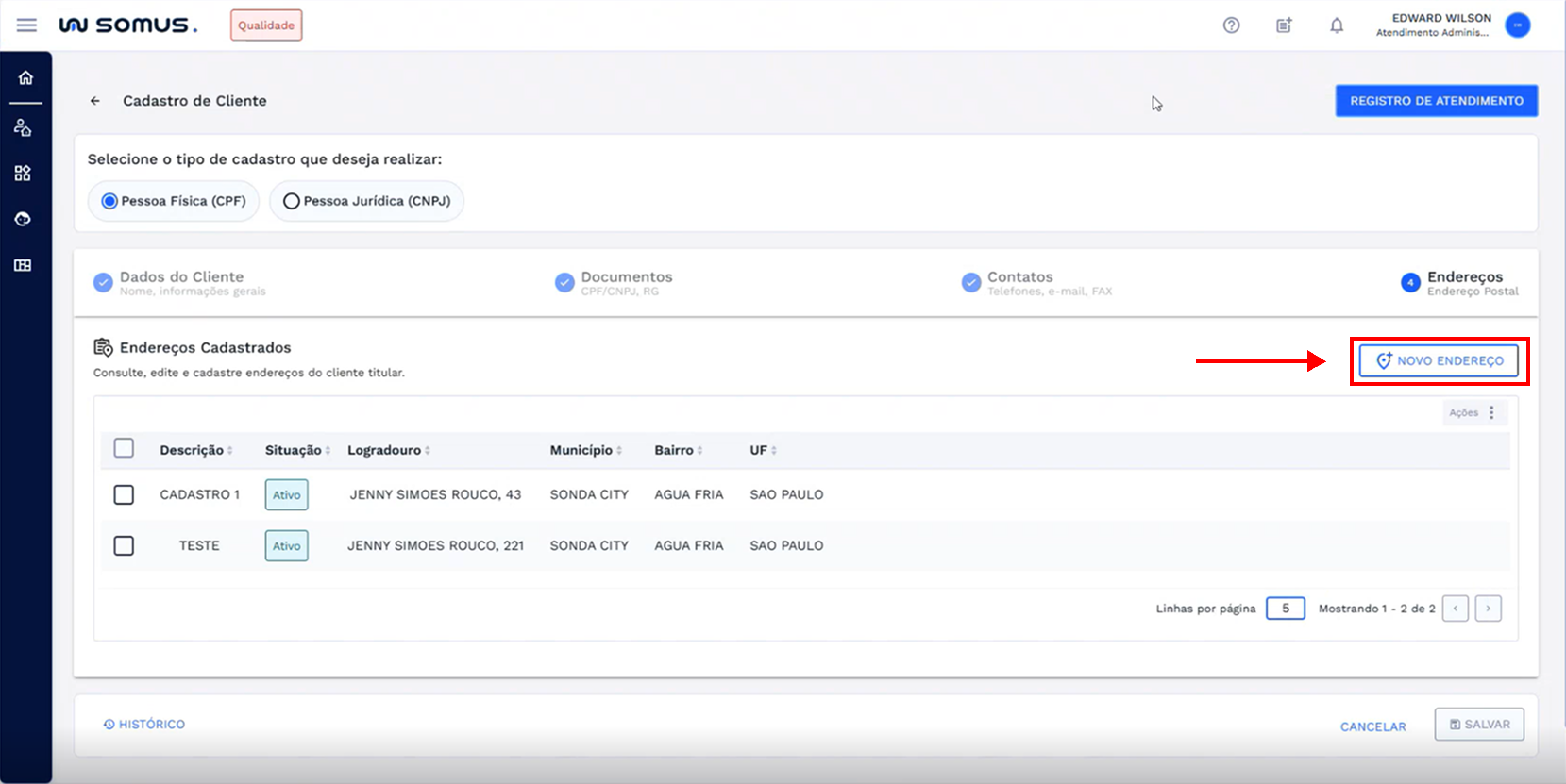
Task: Click the NOVO ENDEREÇO button
Action: click(1439, 361)
